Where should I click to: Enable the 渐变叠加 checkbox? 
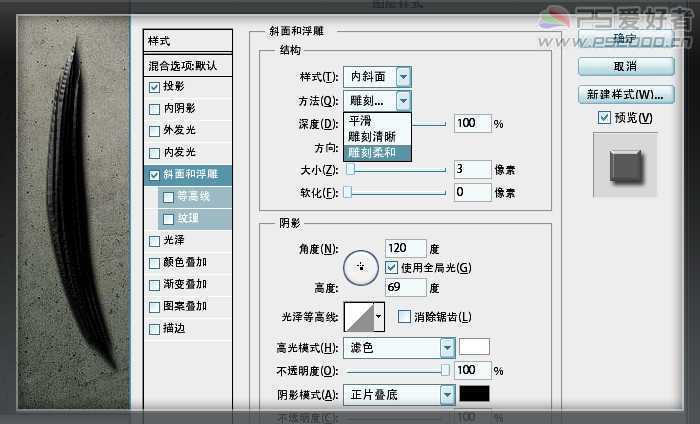[x=154, y=285]
